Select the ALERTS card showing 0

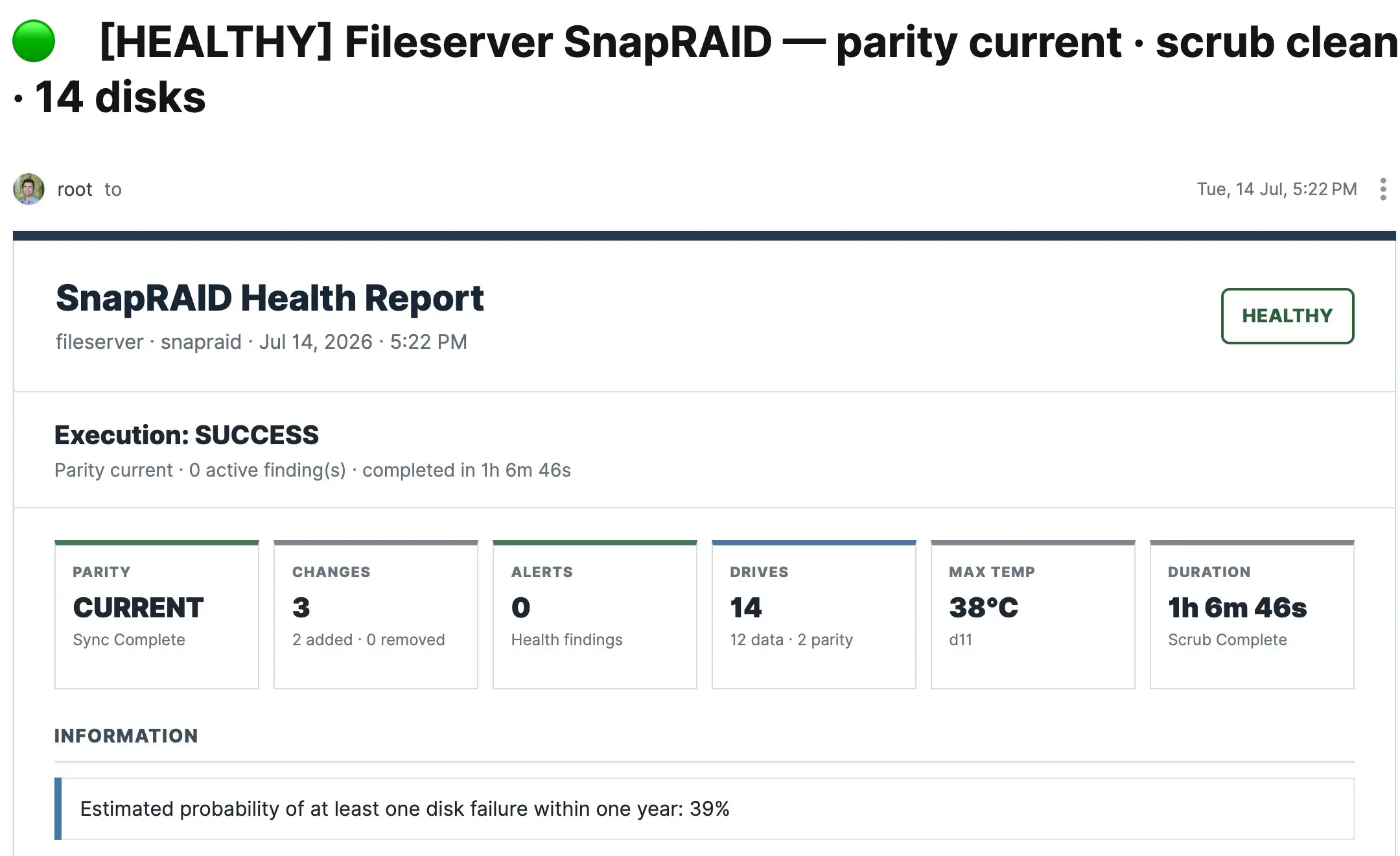[x=595, y=614]
